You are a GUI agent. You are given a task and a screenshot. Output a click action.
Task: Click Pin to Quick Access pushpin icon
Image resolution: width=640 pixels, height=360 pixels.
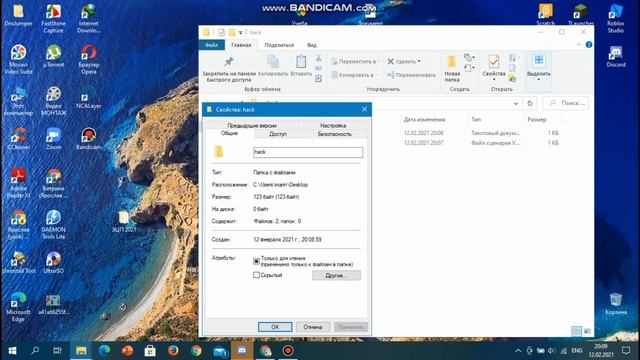coord(229,61)
